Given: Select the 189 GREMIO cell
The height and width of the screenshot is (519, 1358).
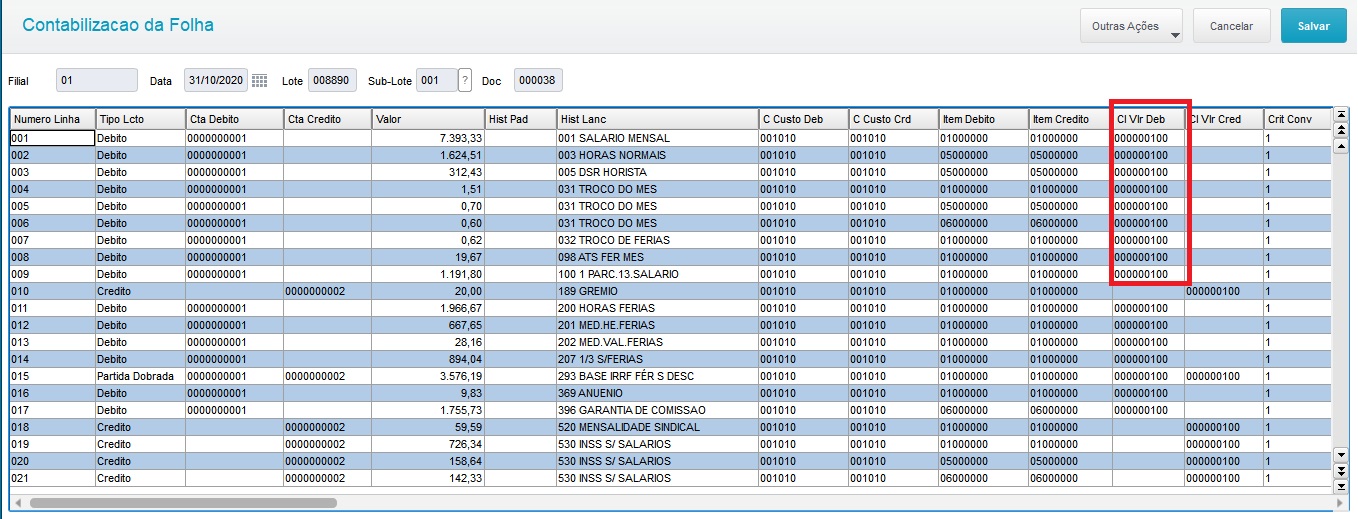Looking at the screenshot, I should coord(657,291).
